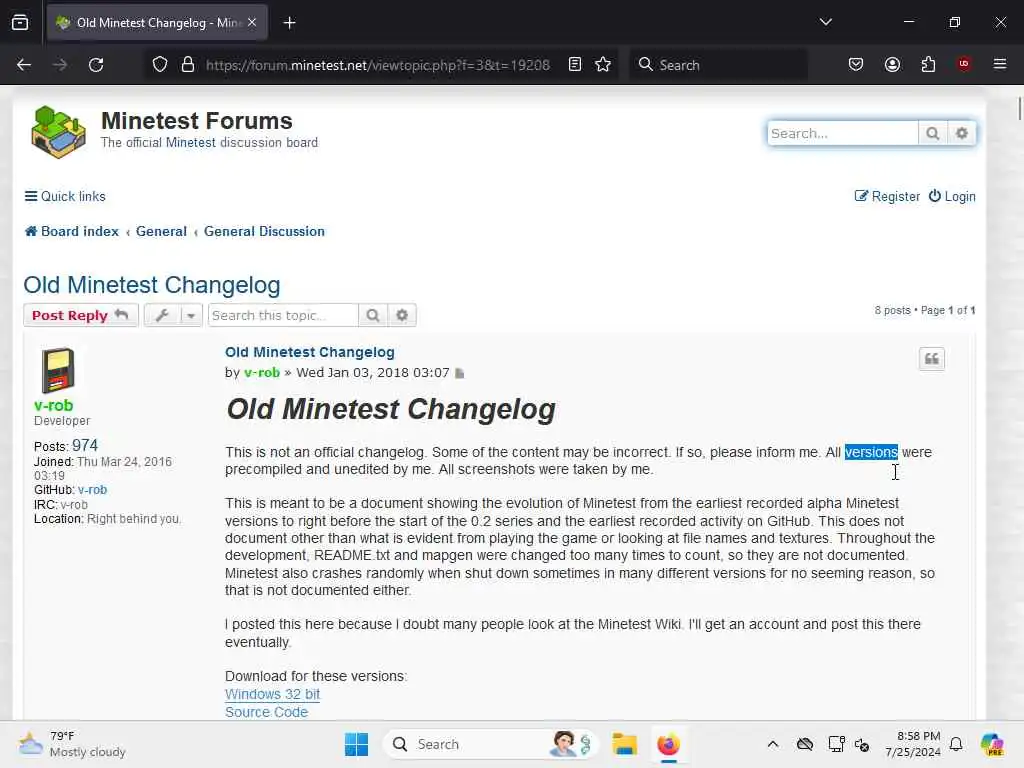Open the Firefox account icon
This screenshot has width=1024, height=768.
coord(892,65)
